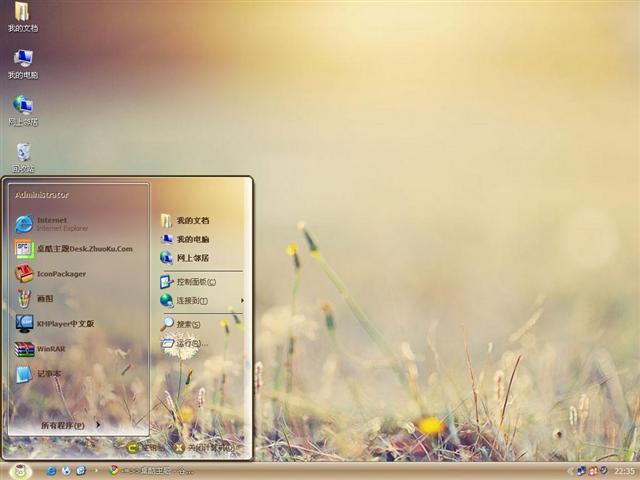The image size is (640, 480).
Task: Select the 我的电脑 desktop icon
Action: click(x=23, y=63)
